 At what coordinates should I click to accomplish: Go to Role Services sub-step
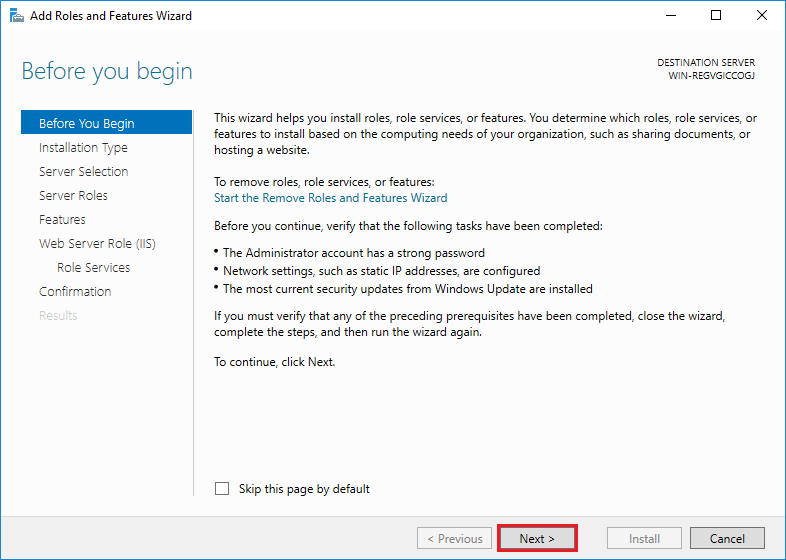click(93, 268)
